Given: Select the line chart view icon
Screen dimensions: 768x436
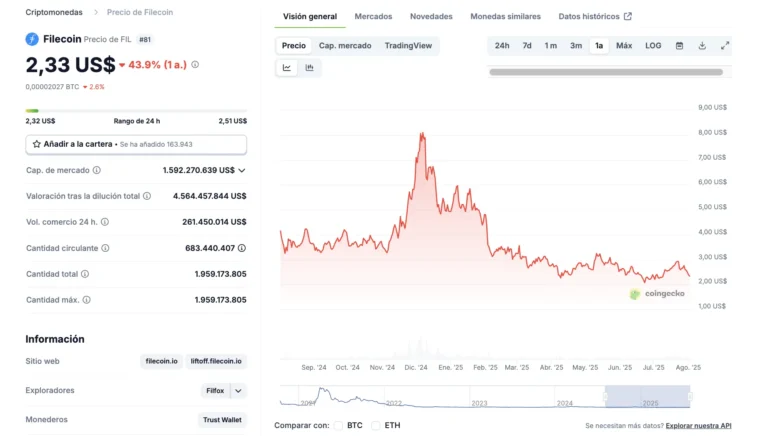Looking at the screenshot, I should click(287, 68).
